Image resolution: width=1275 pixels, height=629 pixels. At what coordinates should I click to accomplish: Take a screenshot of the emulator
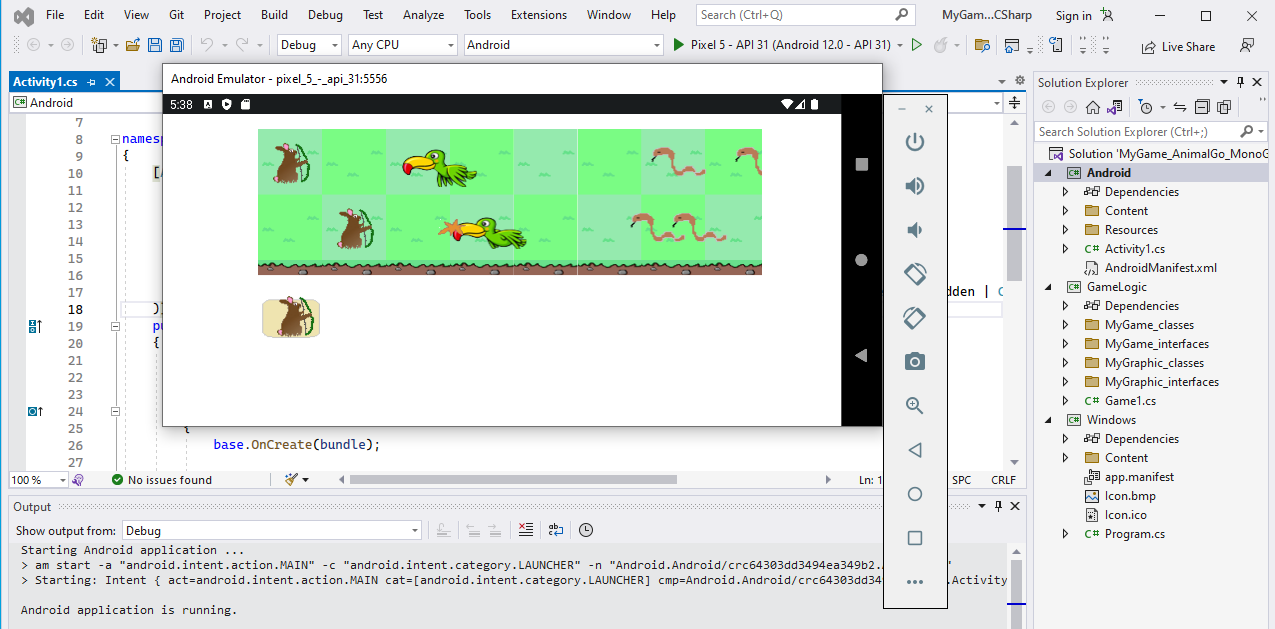point(914,361)
